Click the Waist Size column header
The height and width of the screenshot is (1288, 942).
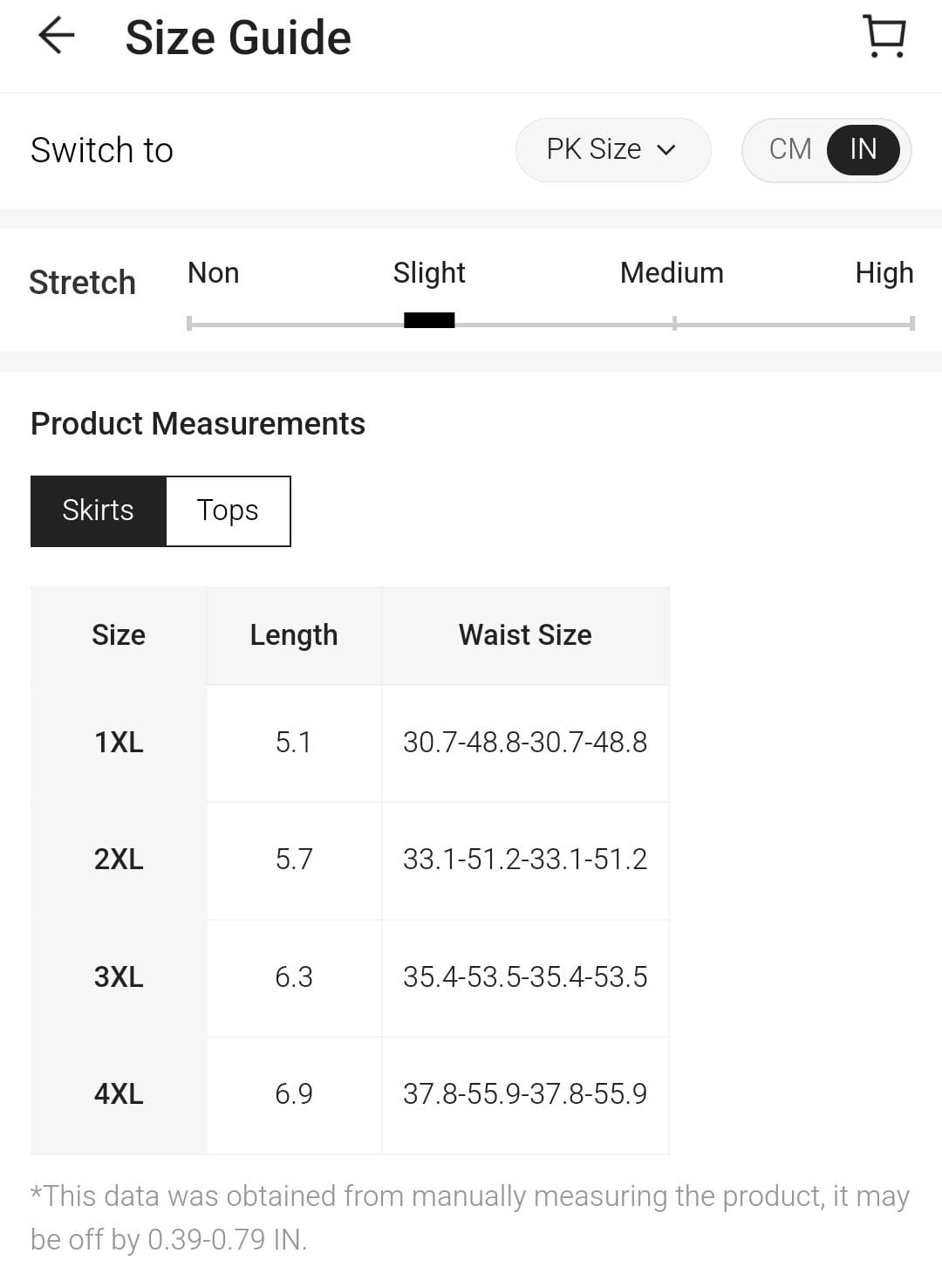click(x=525, y=635)
